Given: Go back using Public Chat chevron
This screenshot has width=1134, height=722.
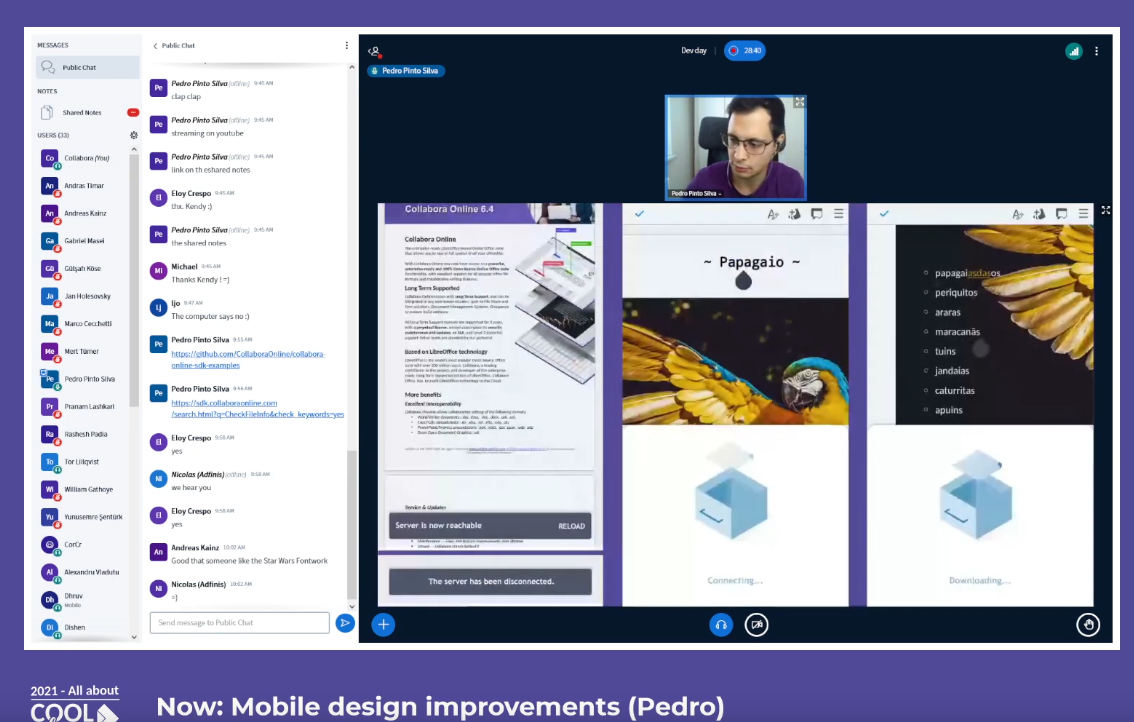Looking at the screenshot, I should 155,46.
